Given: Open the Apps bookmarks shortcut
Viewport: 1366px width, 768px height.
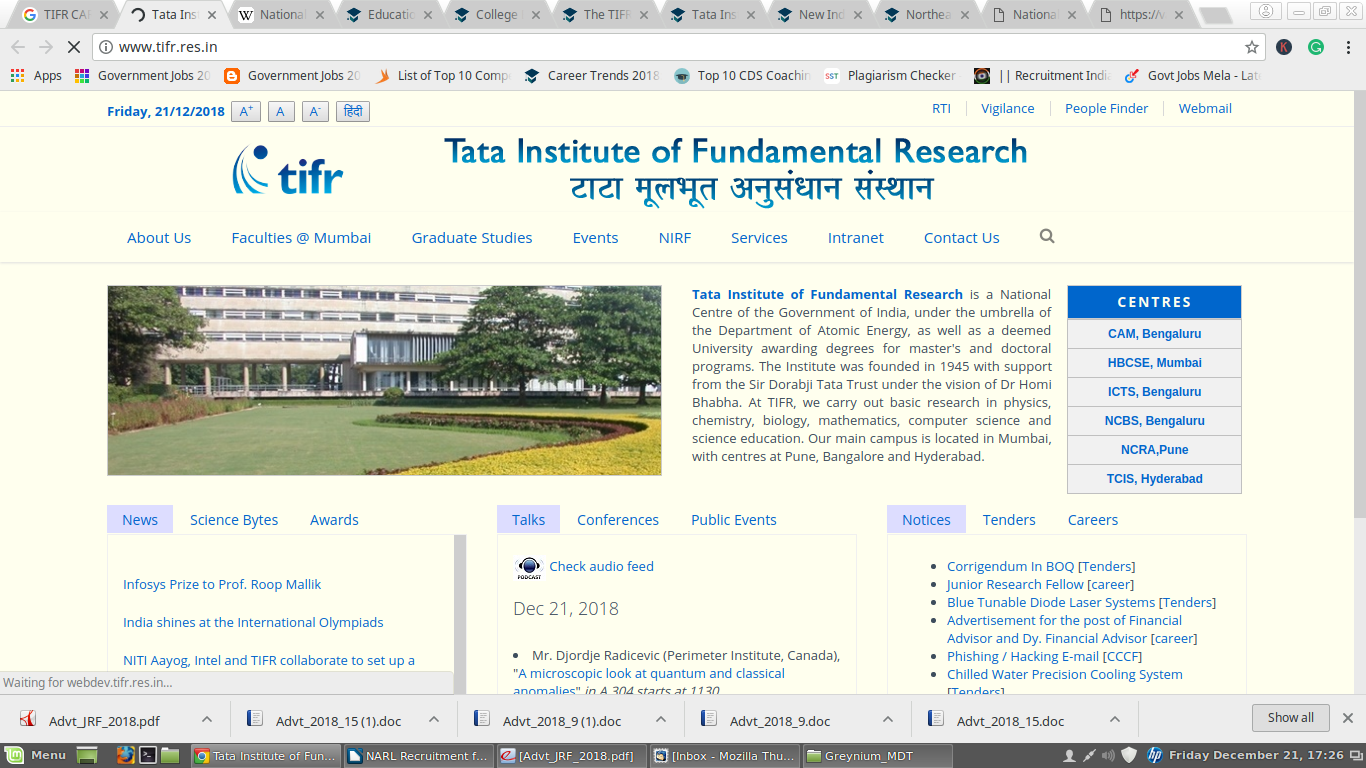Looking at the screenshot, I should tap(36, 75).
